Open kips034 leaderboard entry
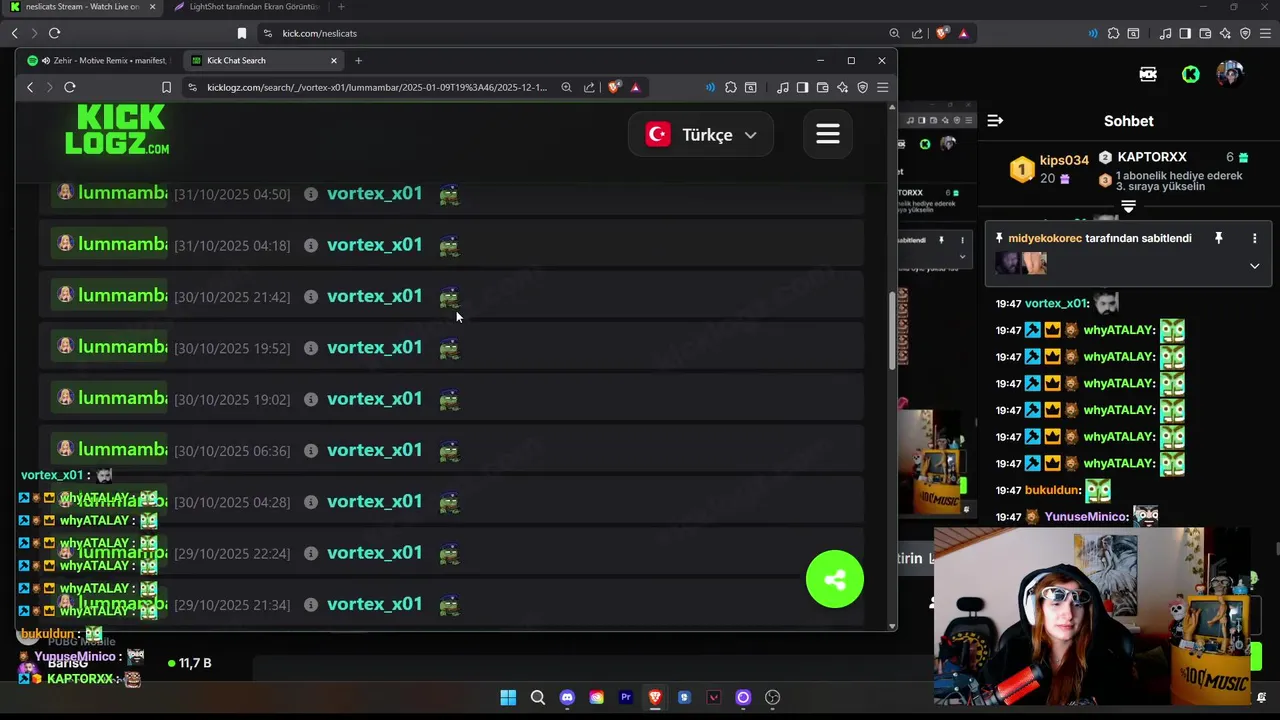This screenshot has width=1280, height=720. click(x=1048, y=168)
